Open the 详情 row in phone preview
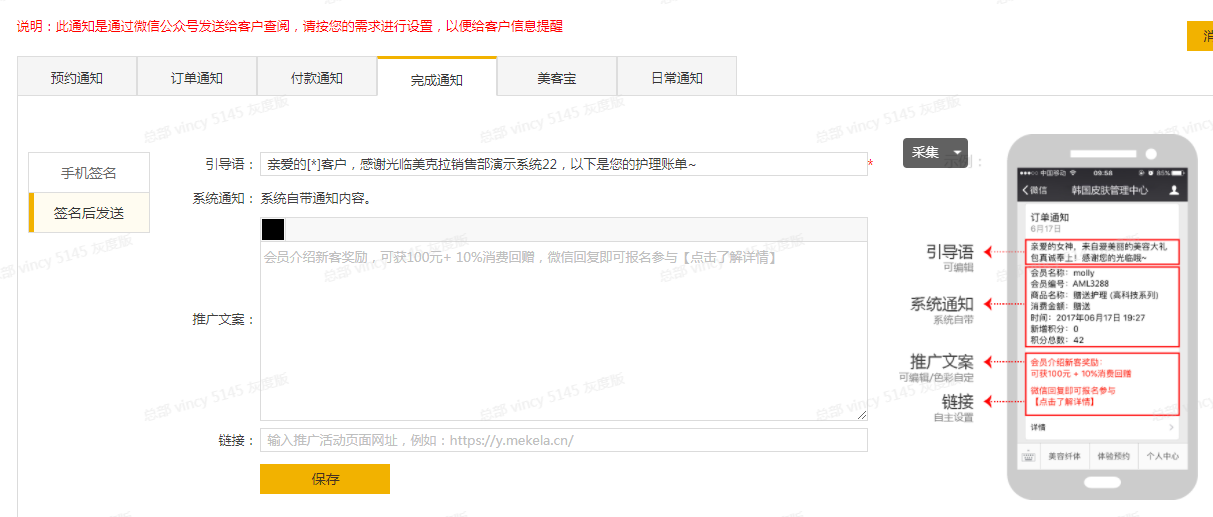The width and height of the screenshot is (1213, 517). pos(1102,427)
